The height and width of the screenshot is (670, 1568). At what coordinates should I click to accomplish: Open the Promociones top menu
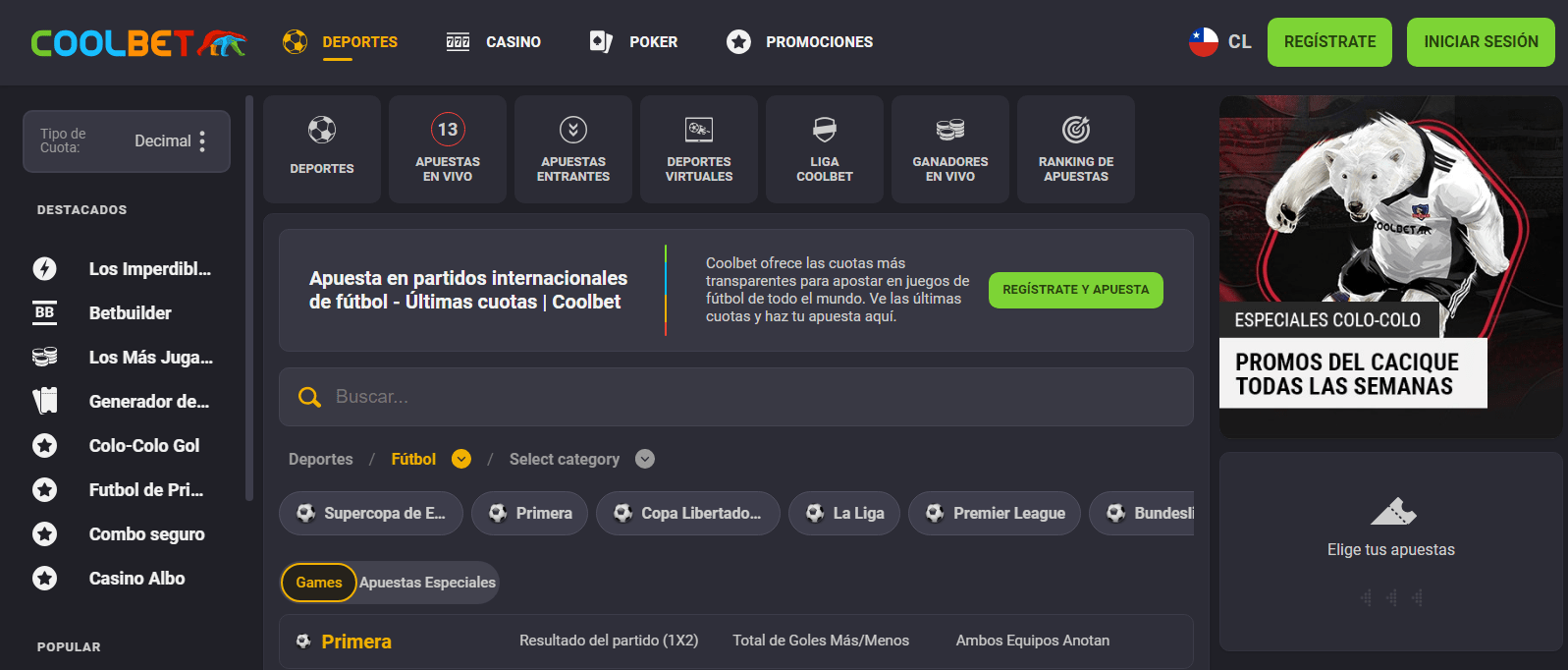(x=819, y=42)
